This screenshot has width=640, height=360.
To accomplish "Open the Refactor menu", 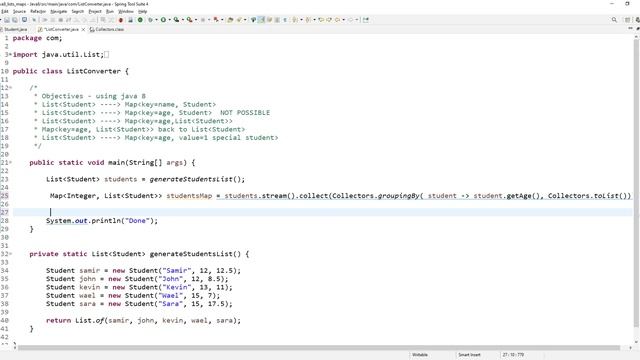I will (x=38, y=11).
